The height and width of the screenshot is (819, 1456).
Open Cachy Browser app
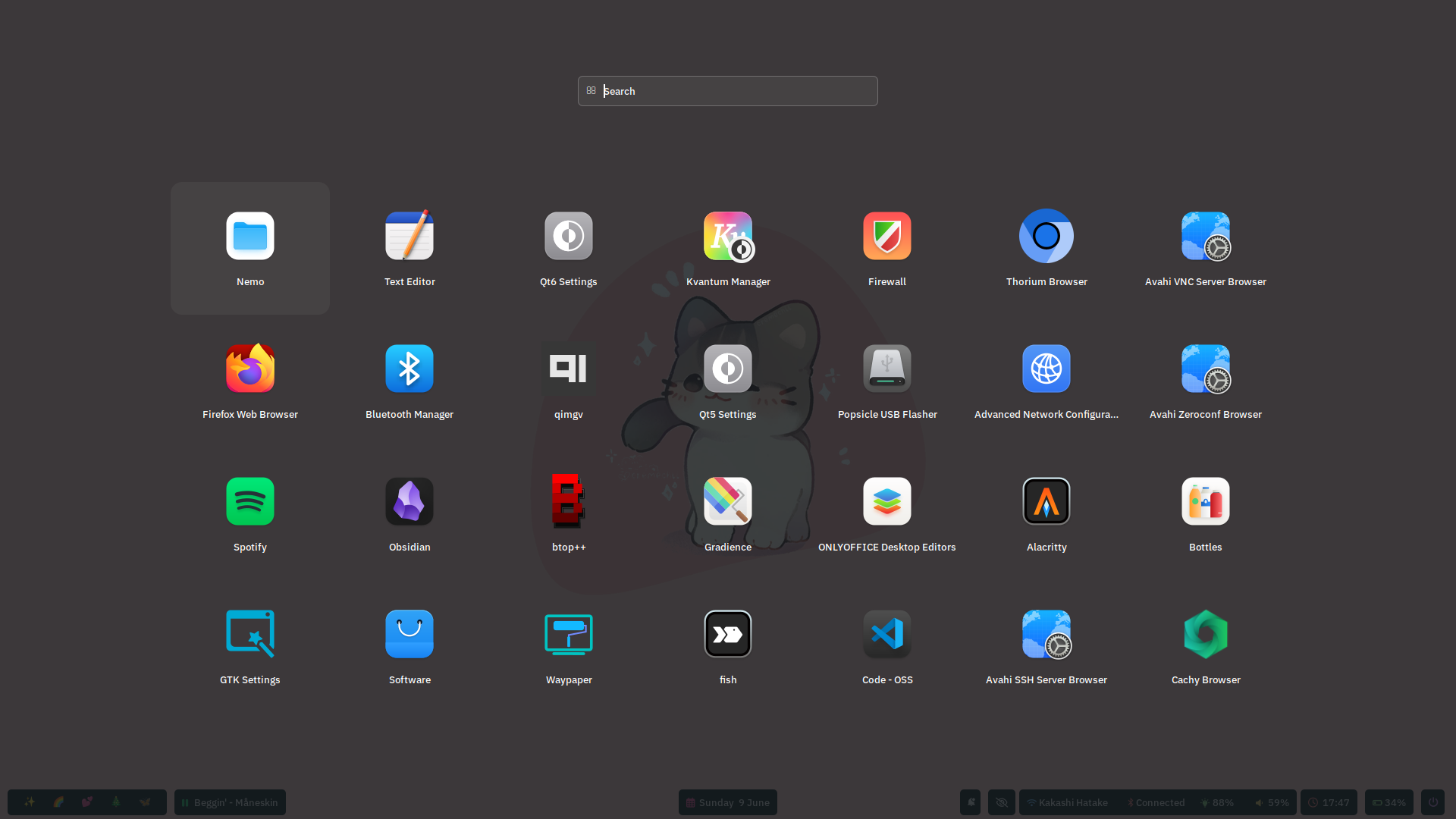[1205, 633]
